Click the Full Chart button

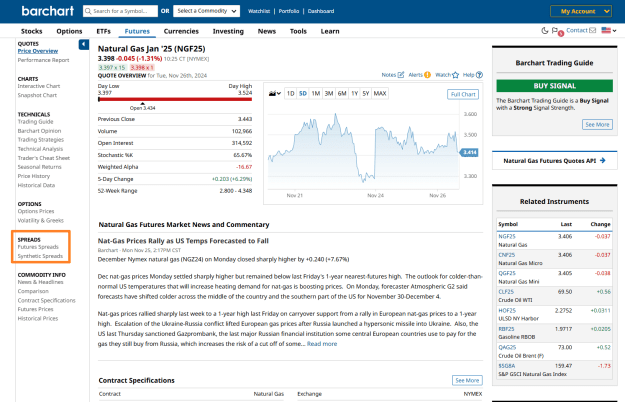[463, 94]
